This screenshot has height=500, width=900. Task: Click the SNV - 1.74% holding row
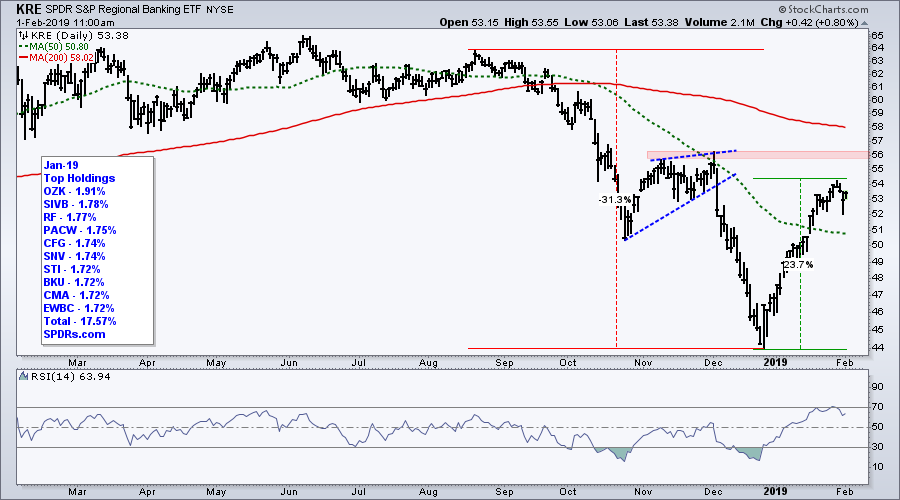pos(75,256)
